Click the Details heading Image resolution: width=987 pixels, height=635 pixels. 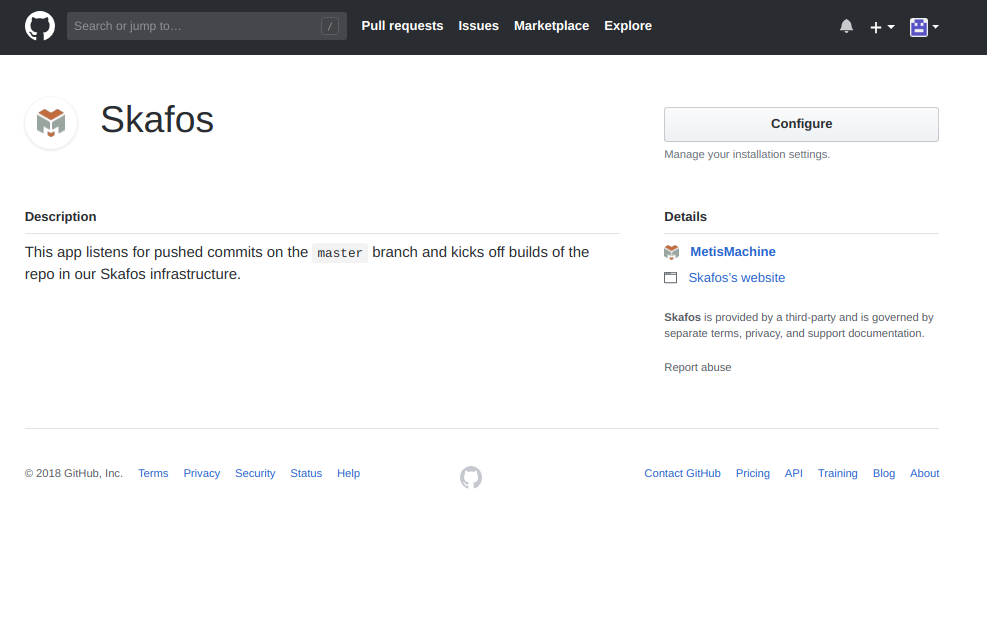685,216
